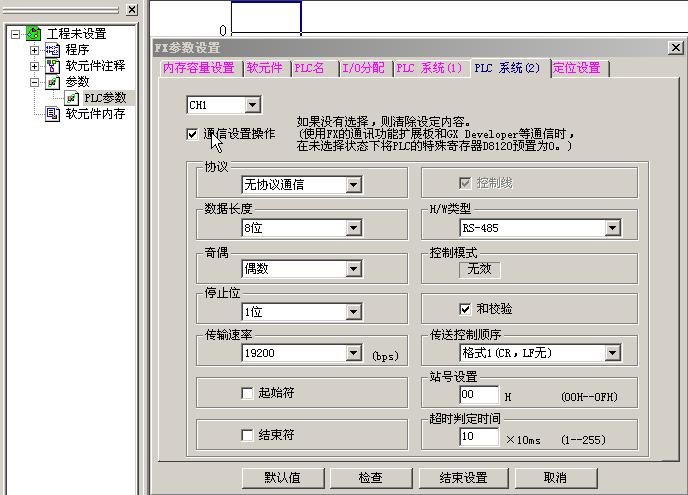This screenshot has height=495, width=688.
Task: Expand the 程序 tree node
Action: [34, 50]
